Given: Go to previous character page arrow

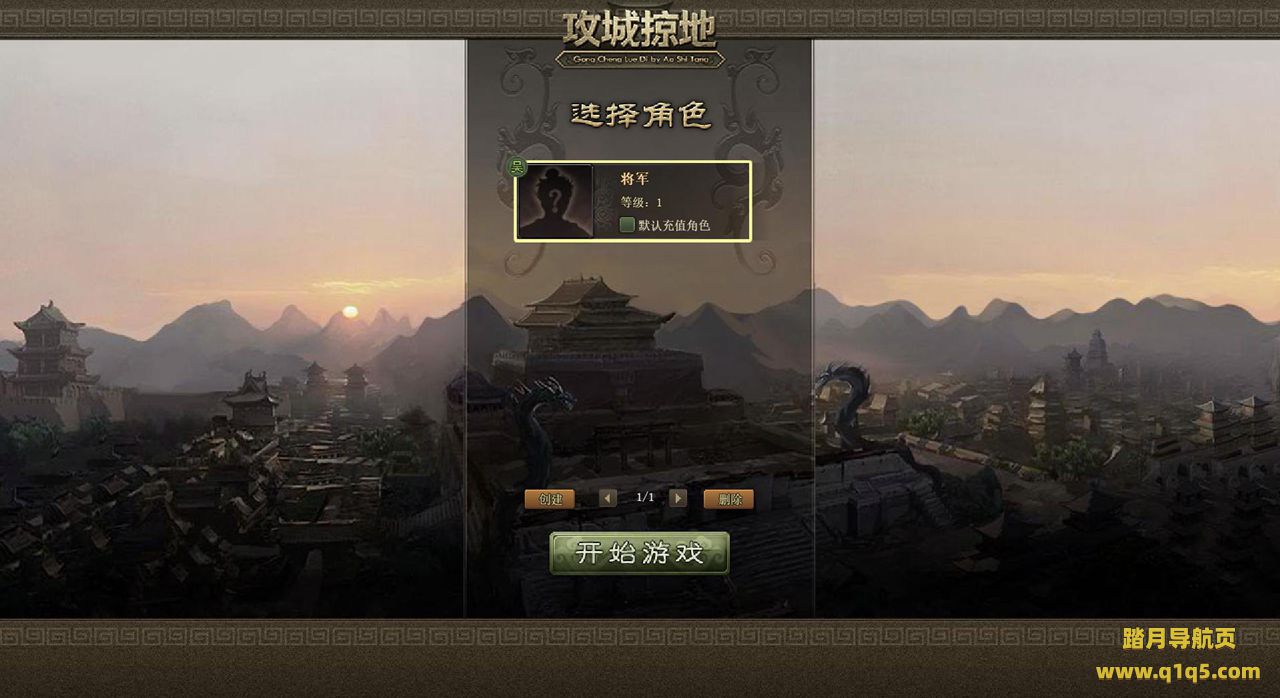Looking at the screenshot, I should click(608, 498).
